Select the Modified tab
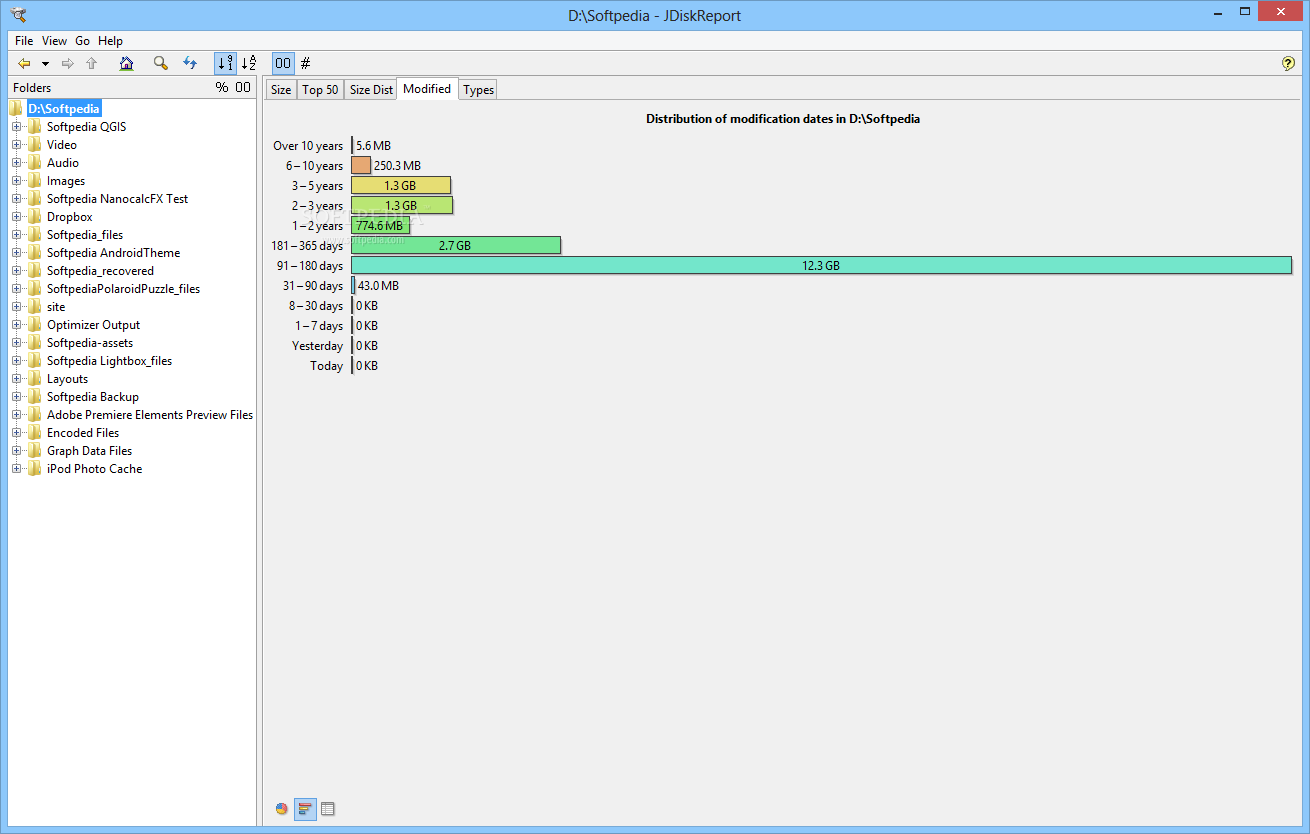1310x834 pixels. pos(427,89)
